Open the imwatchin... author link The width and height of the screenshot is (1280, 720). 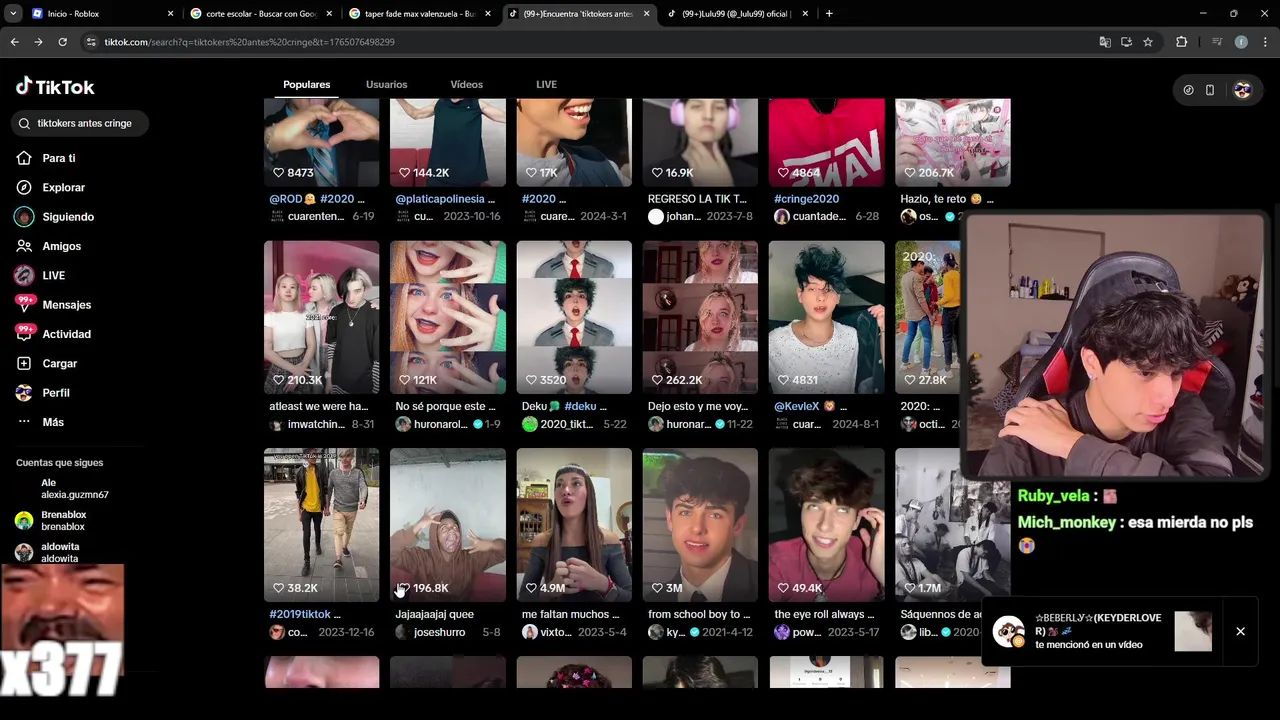(316, 424)
